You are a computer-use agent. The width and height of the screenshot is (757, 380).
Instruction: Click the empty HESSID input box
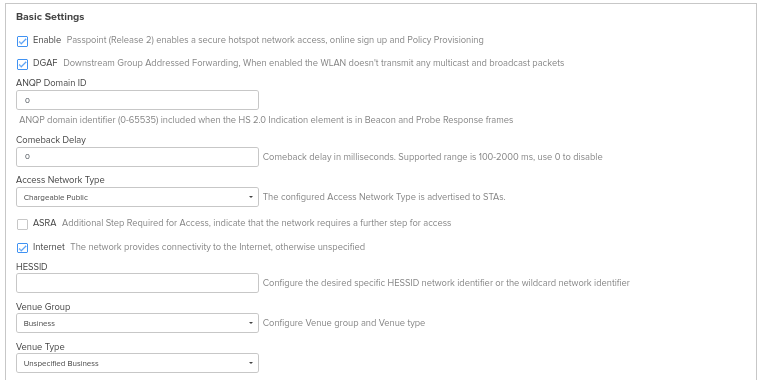pos(137,283)
